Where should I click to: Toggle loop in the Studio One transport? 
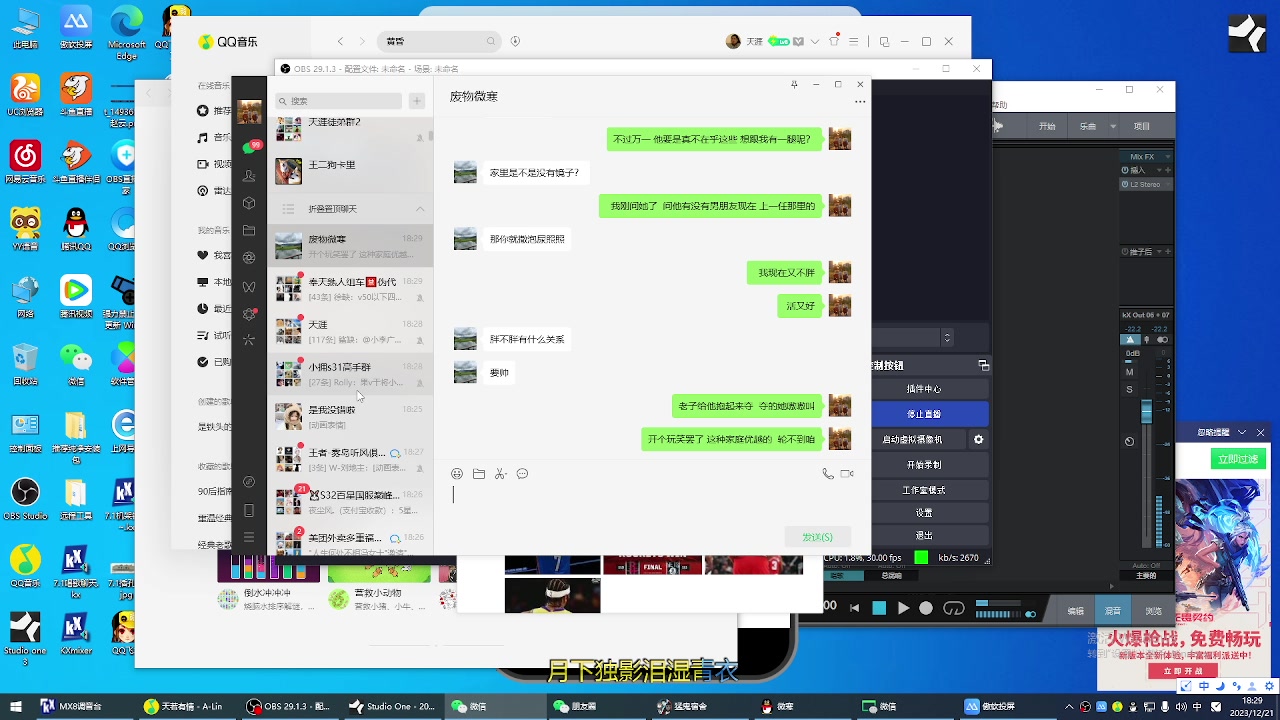click(954, 608)
